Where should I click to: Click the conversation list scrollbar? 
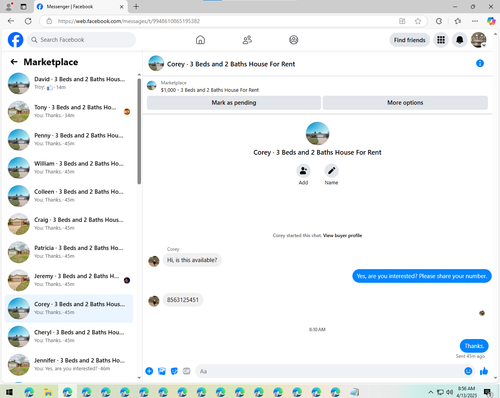(x=139, y=131)
